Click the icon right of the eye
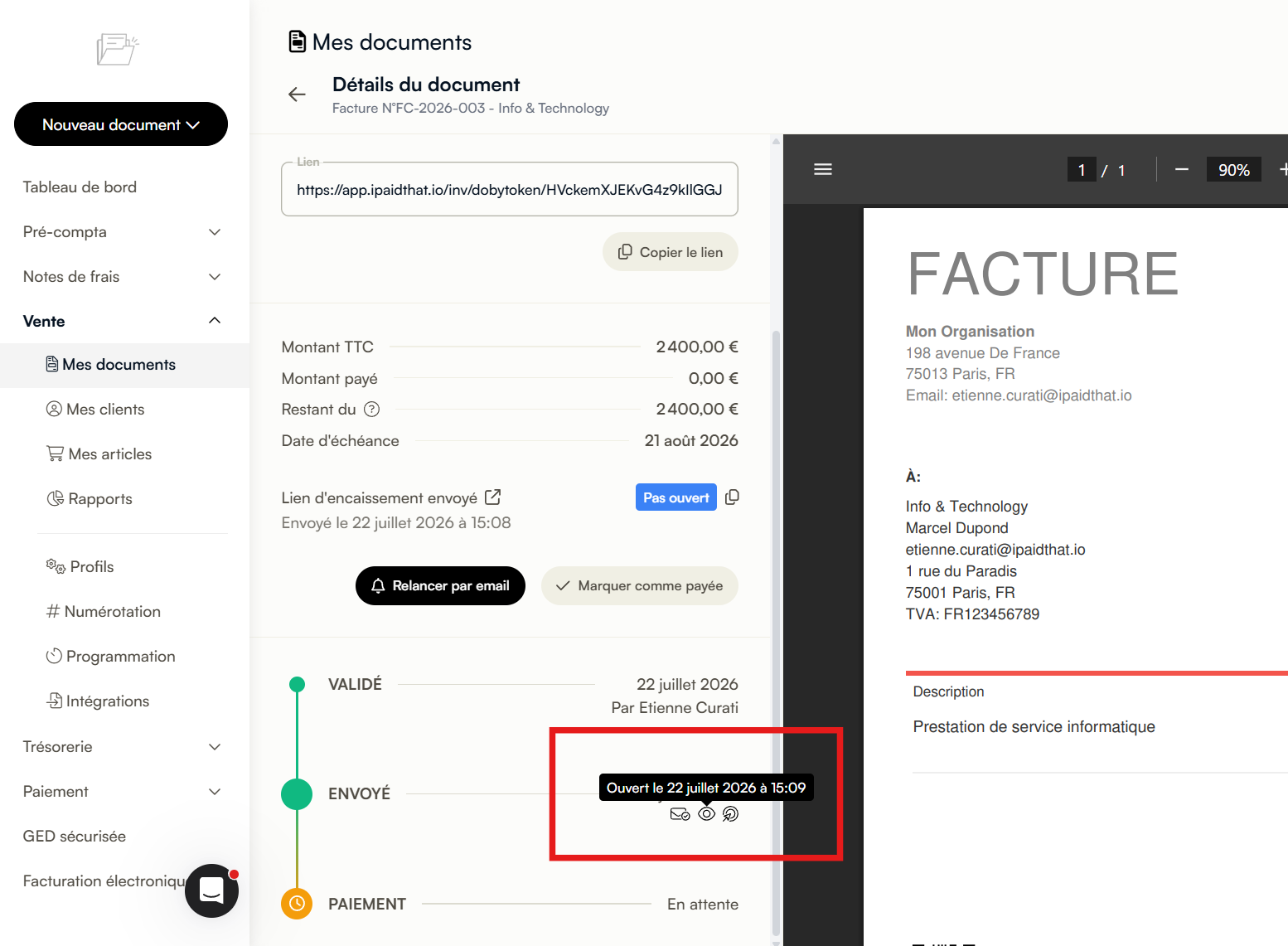1288x946 pixels. [x=730, y=814]
